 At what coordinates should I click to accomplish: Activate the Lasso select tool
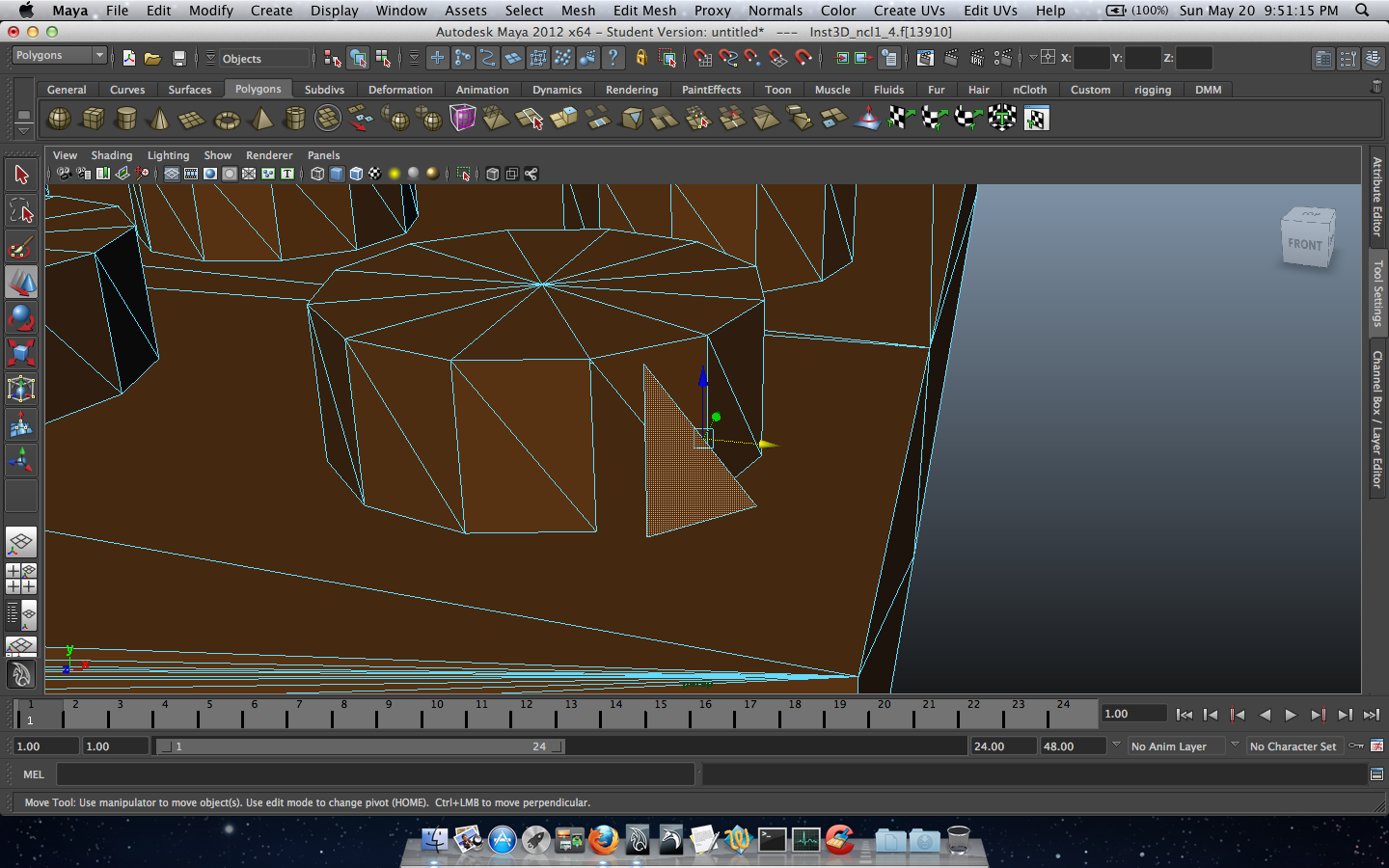(21, 210)
